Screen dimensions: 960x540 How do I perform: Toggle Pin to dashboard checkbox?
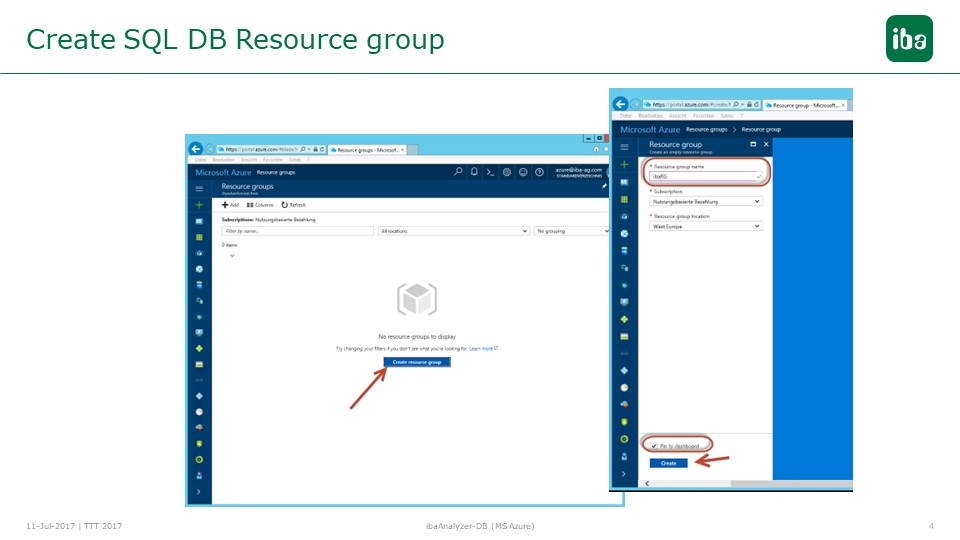[x=654, y=446]
